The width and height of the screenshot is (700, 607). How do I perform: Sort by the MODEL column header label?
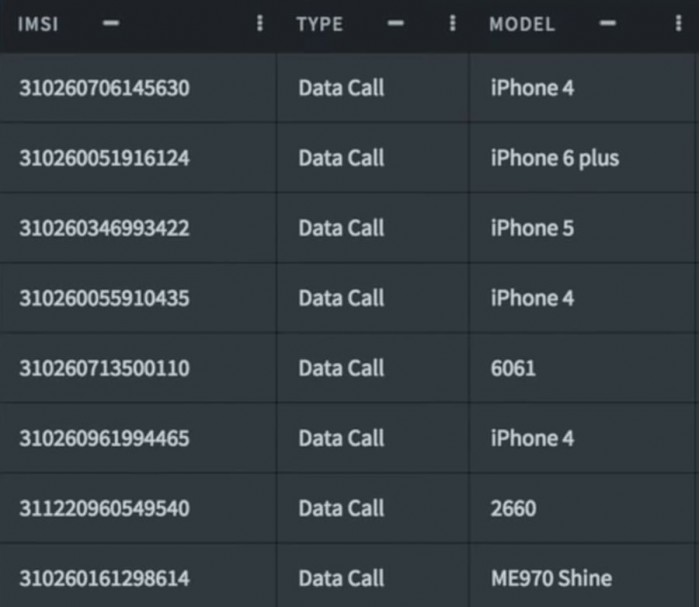521,24
